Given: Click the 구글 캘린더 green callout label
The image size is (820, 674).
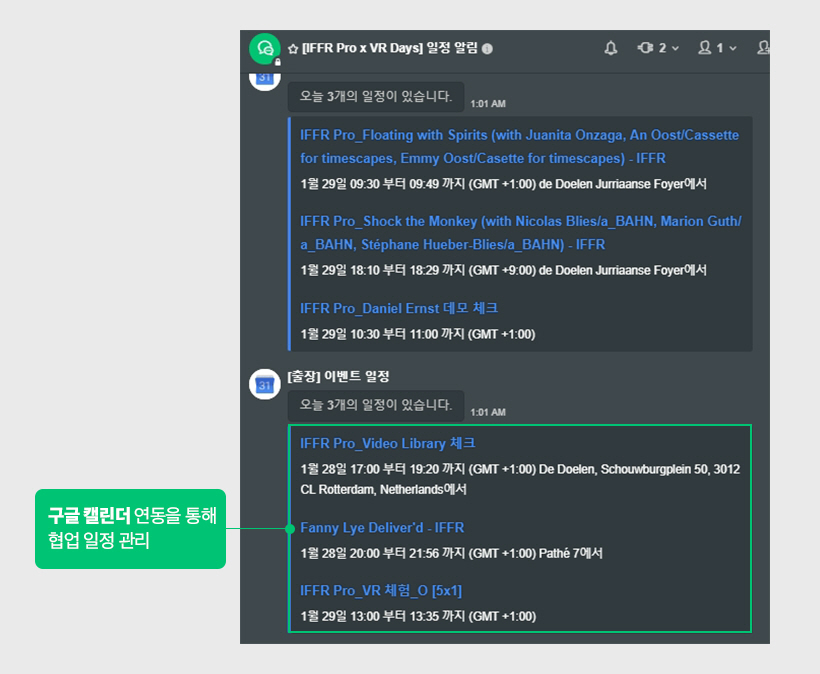Looking at the screenshot, I should [130, 529].
